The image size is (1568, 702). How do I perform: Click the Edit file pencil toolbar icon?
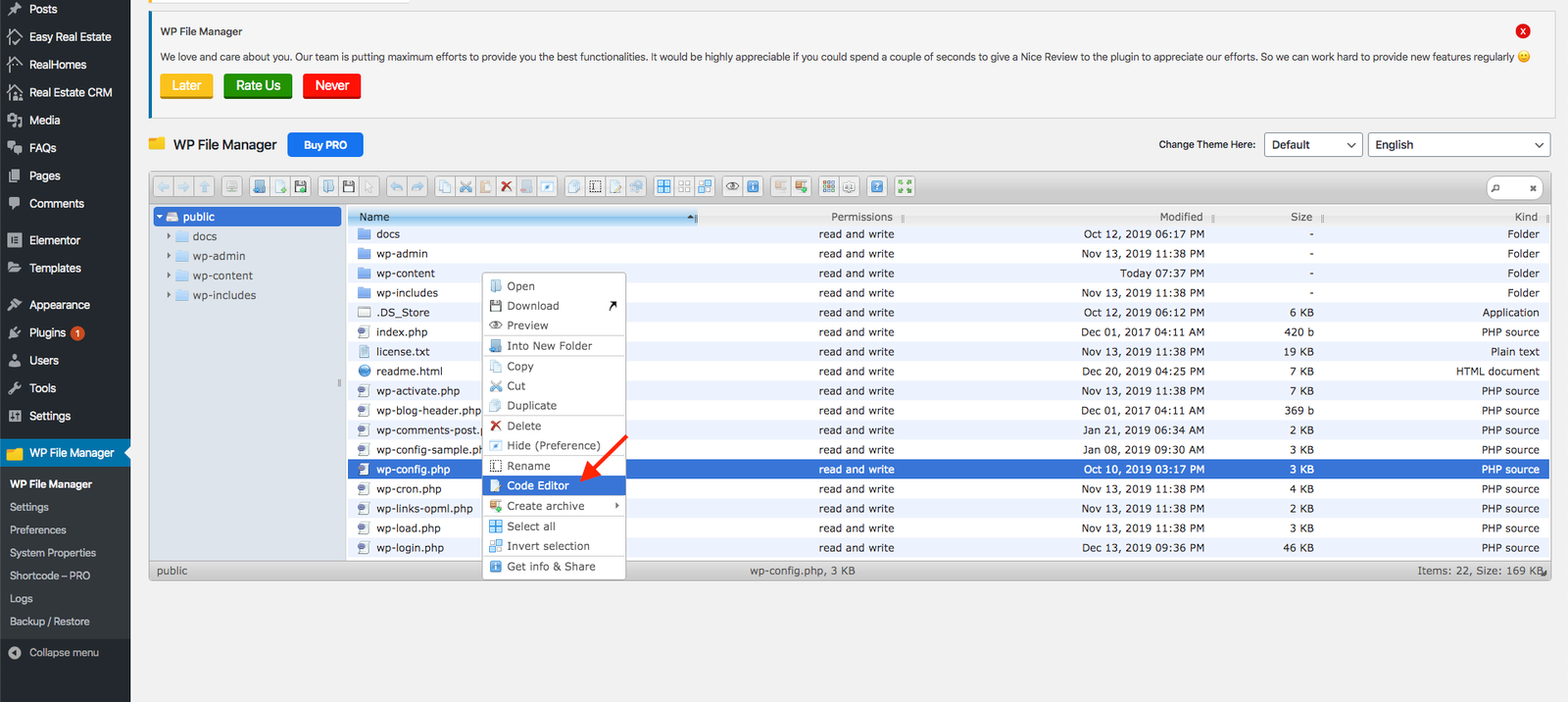[615, 186]
